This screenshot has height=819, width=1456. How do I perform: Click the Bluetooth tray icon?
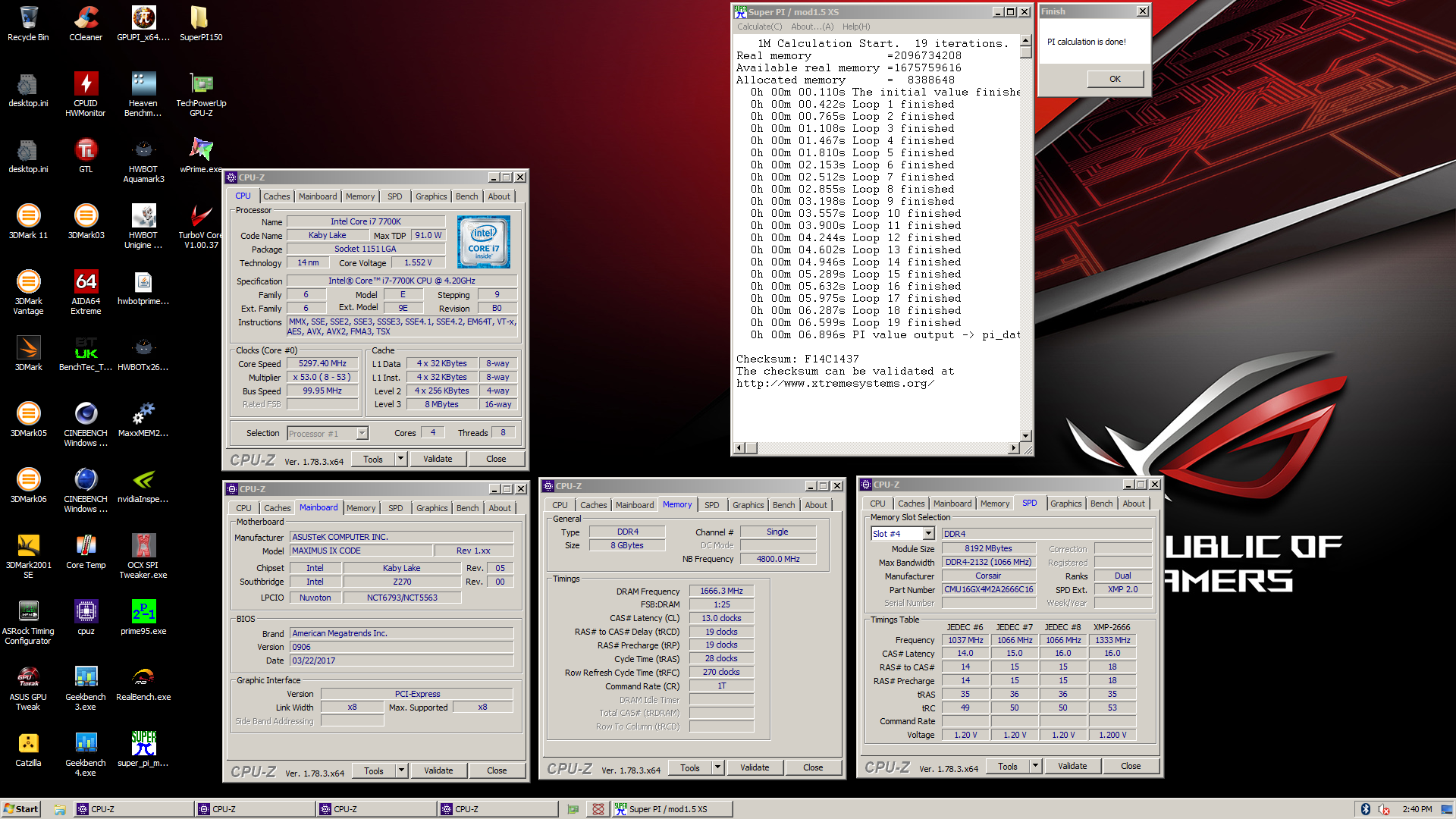click(1365, 809)
